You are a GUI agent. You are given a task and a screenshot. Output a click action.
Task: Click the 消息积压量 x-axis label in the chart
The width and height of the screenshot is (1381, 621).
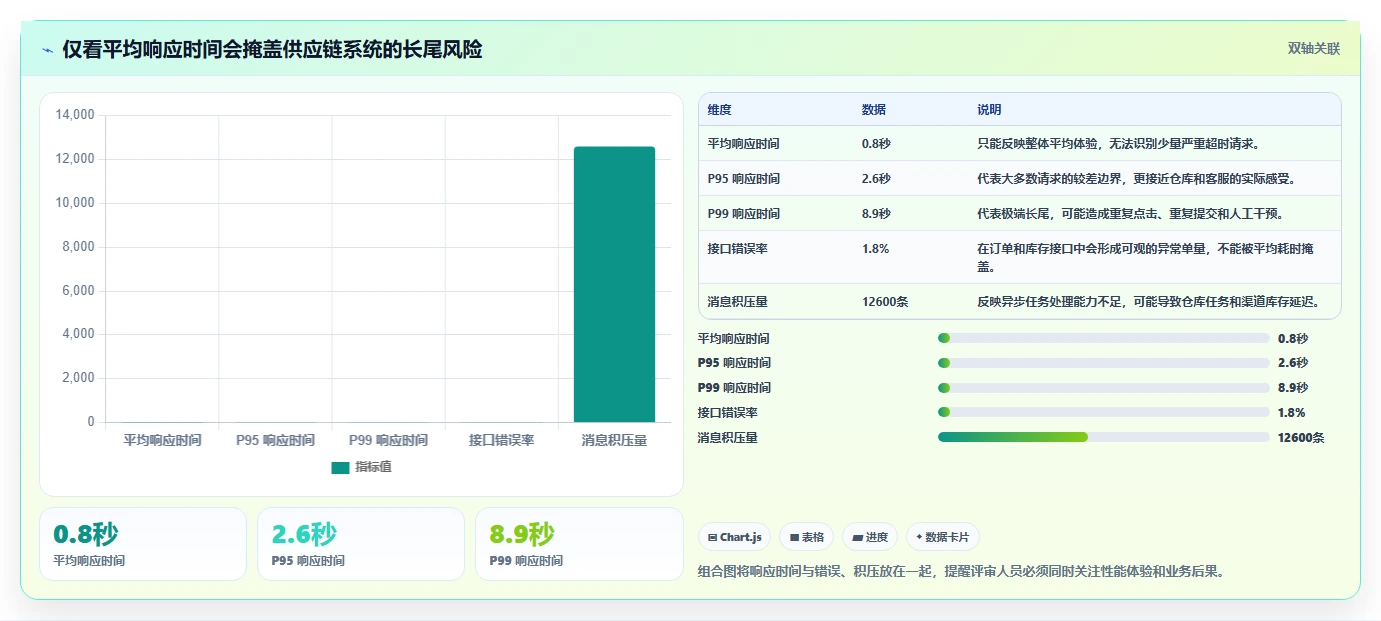click(614, 440)
